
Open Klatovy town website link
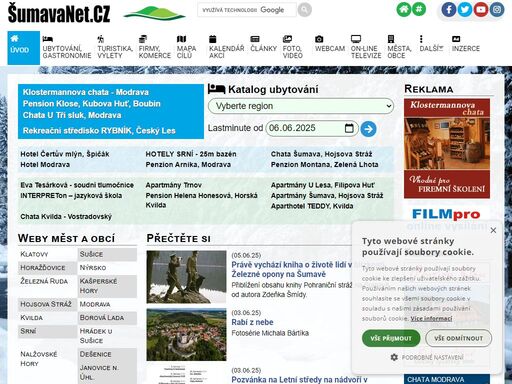[x=34, y=254]
